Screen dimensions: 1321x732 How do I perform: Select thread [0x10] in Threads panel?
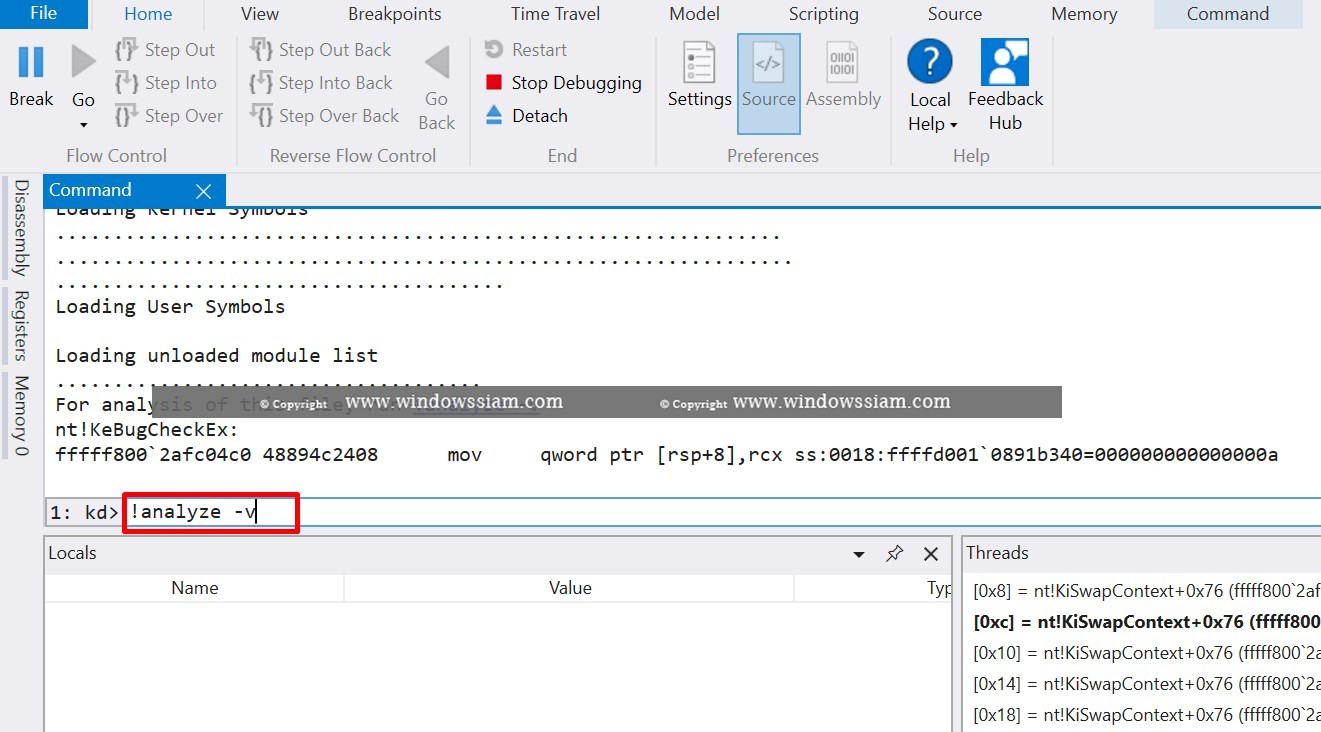coord(1146,653)
